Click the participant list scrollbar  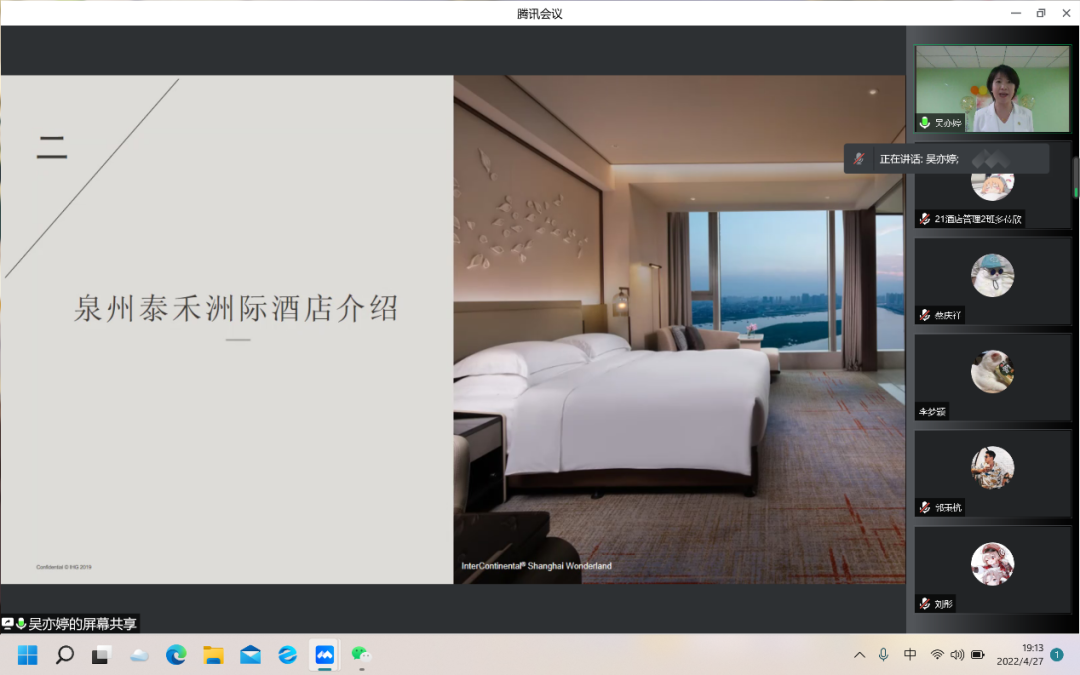pyautogui.click(x=1075, y=177)
